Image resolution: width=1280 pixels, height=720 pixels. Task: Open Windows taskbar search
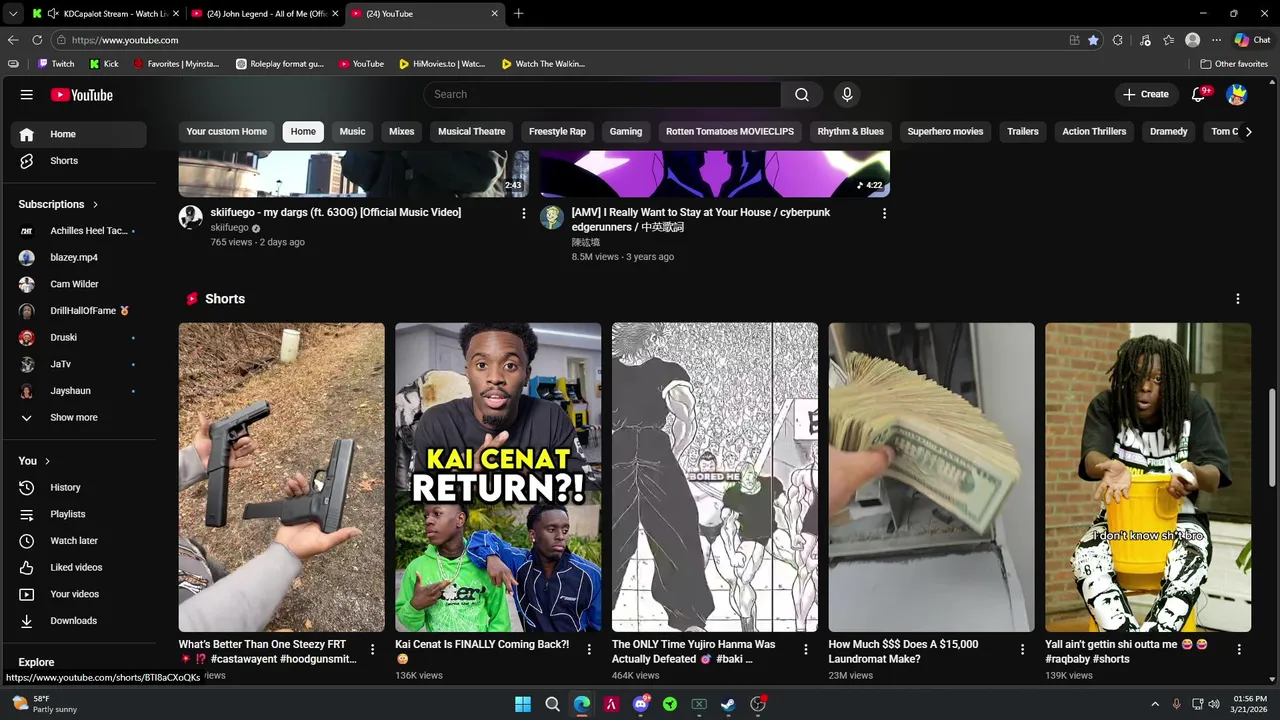pyautogui.click(x=552, y=704)
